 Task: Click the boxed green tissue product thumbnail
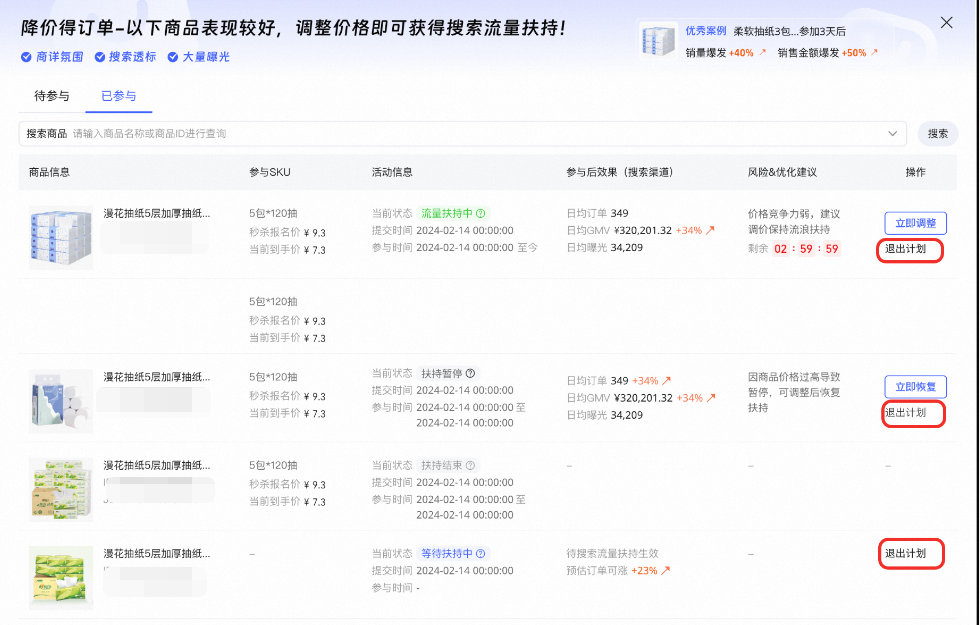pyautogui.click(x=61, y=489)
